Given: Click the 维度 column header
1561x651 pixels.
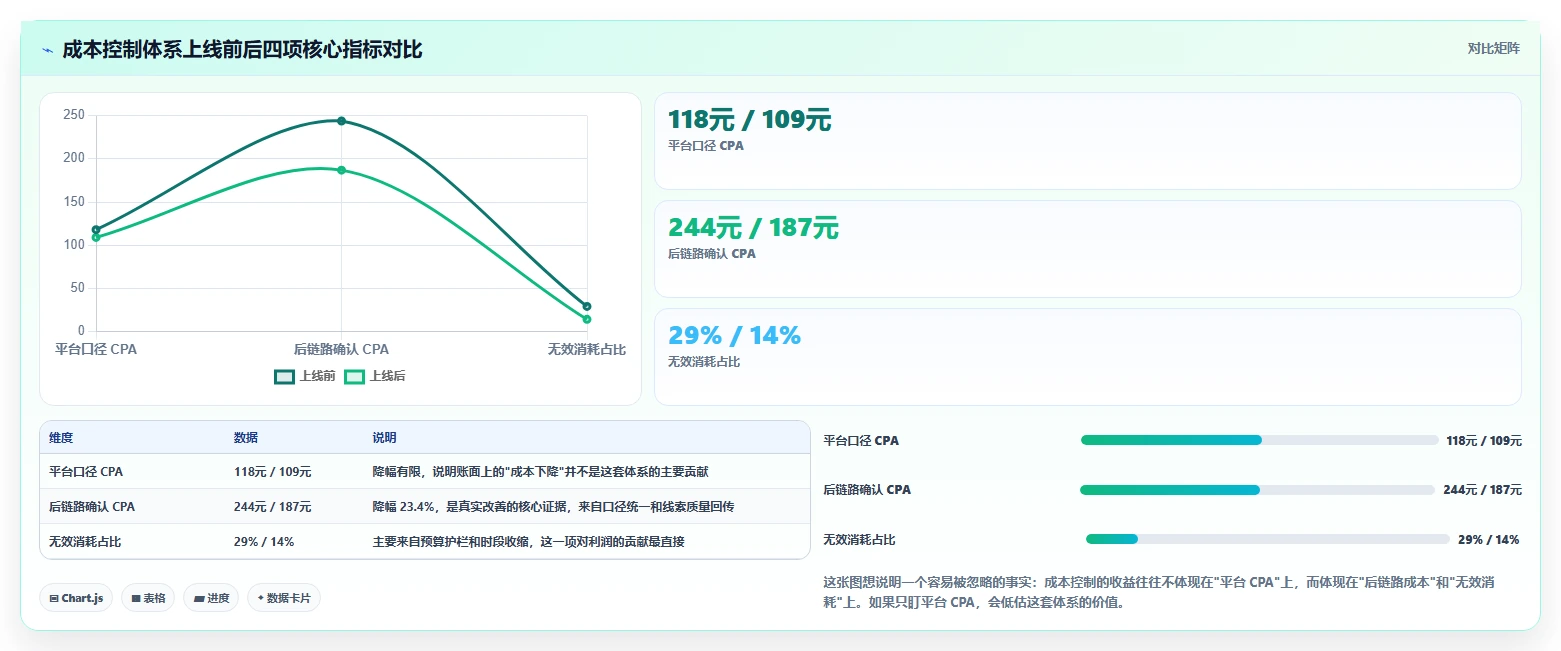Looking at the screenshot, I should (x=61, y=438).
